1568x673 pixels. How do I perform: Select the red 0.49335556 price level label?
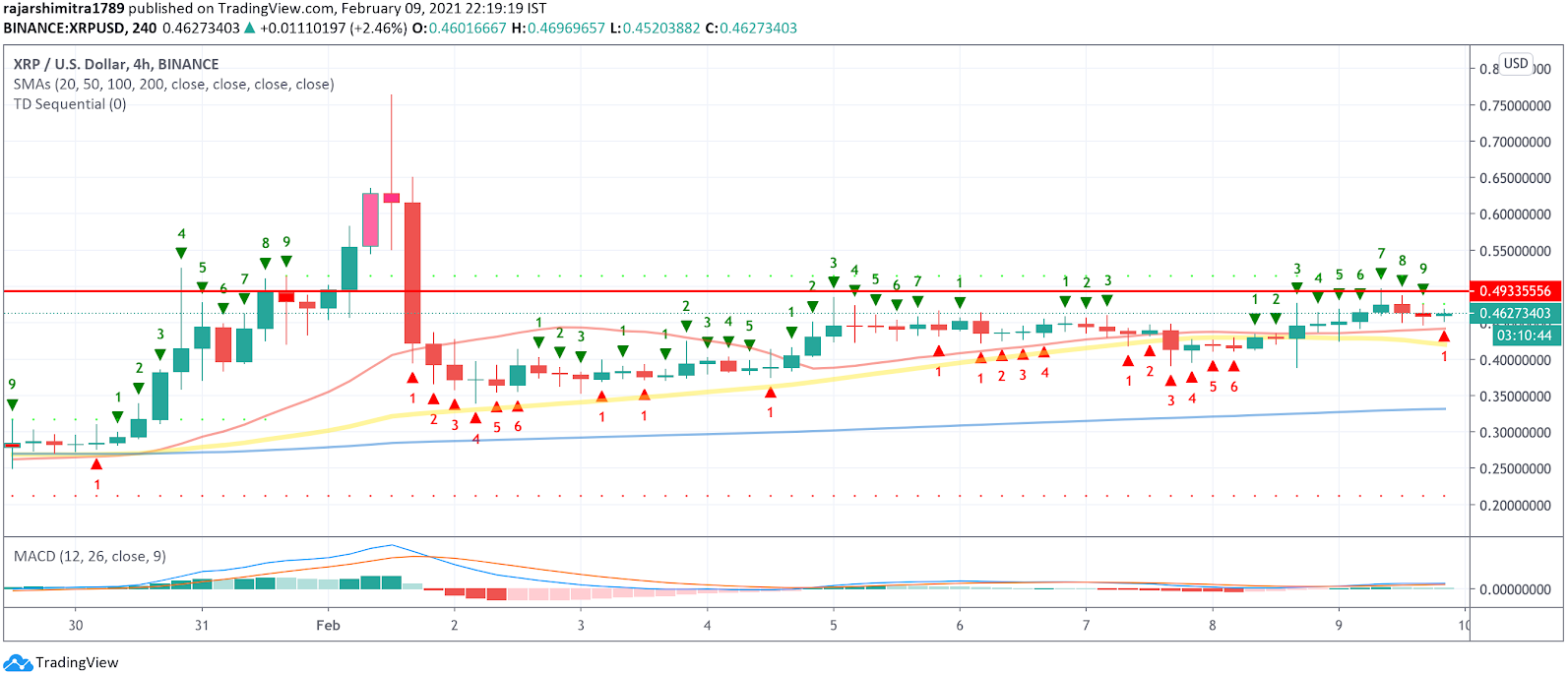(x=1515, y=291)
